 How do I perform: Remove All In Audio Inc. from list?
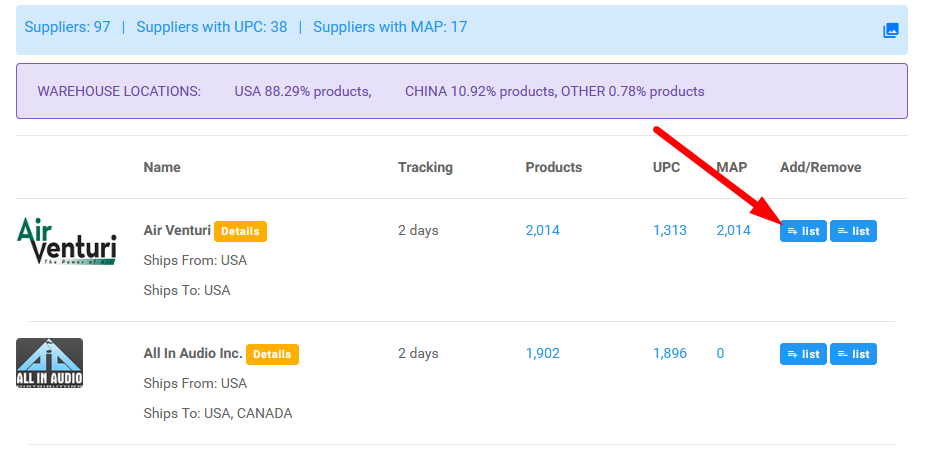[853, 354]
